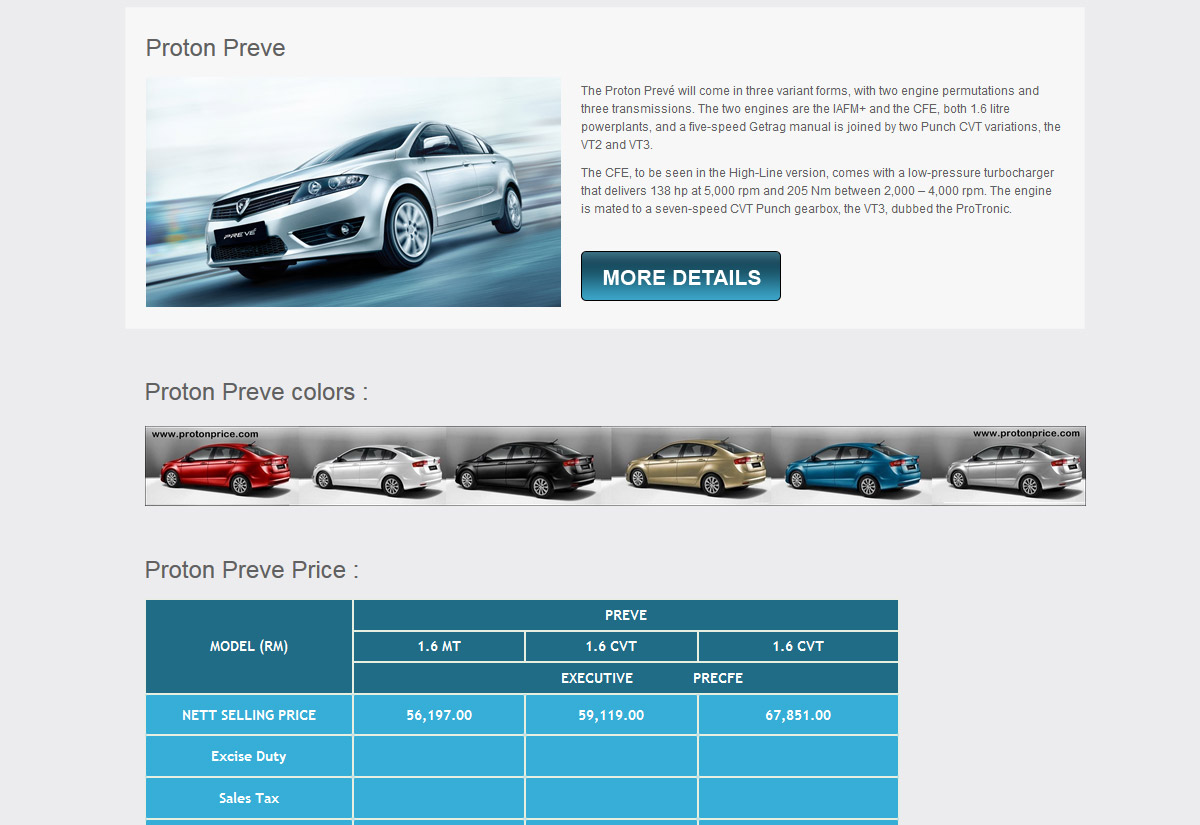Select the red Preve car color
The width and height of the screenshot is (1200, 825).
225,467
